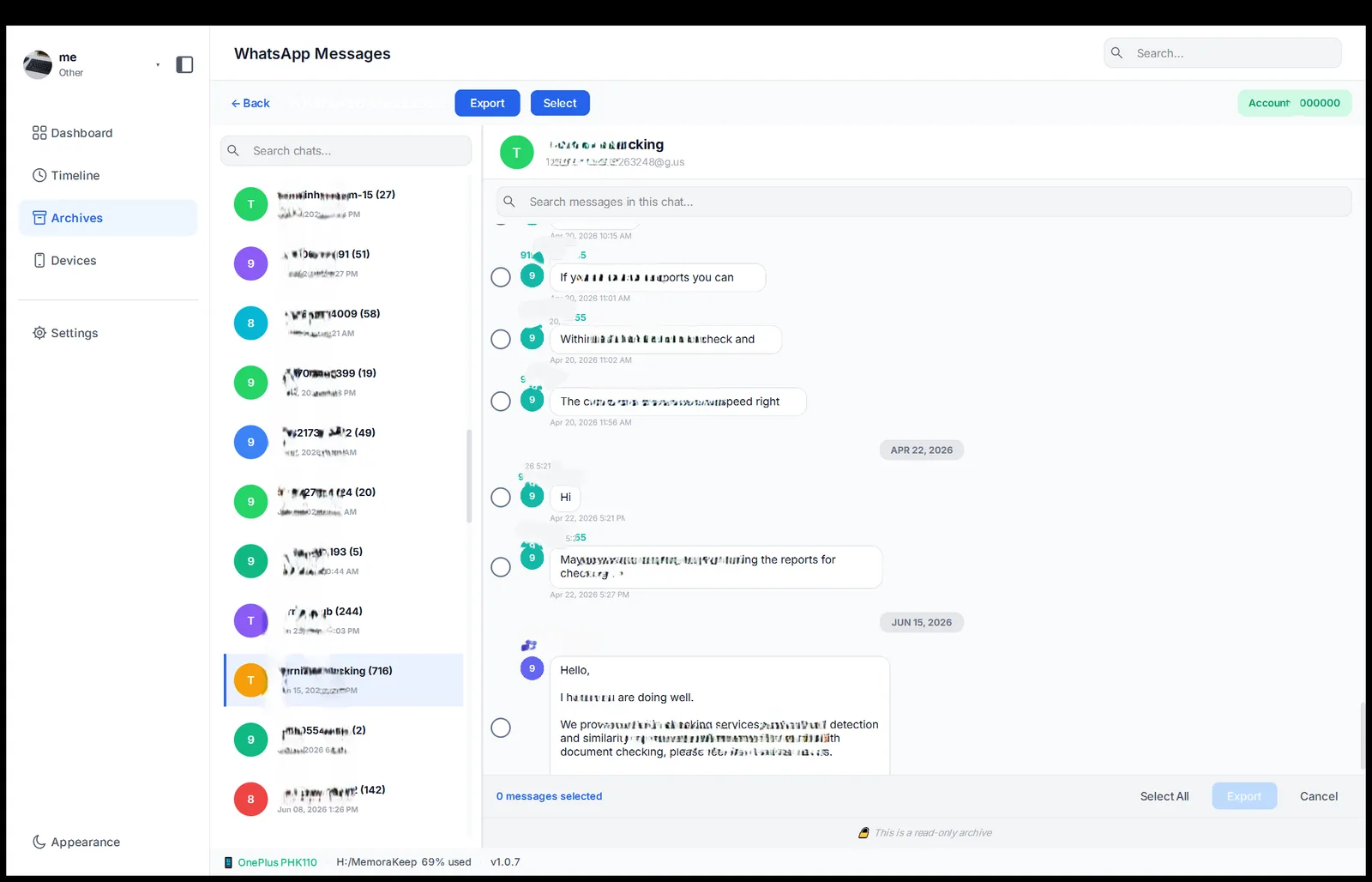The image size is (1372, 882).
Task: Open chat ending 'cking (716)'
Action: tap(344, 680)
